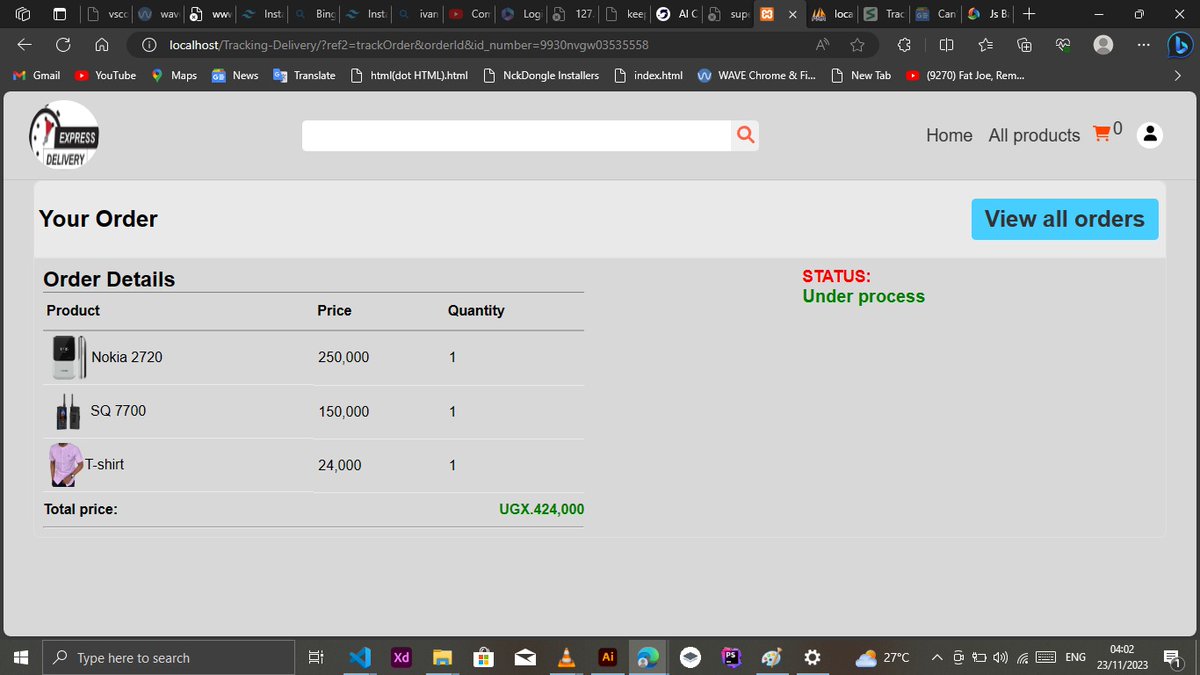
Task: Go back with the browser back arrow
Action: point(24,45)
